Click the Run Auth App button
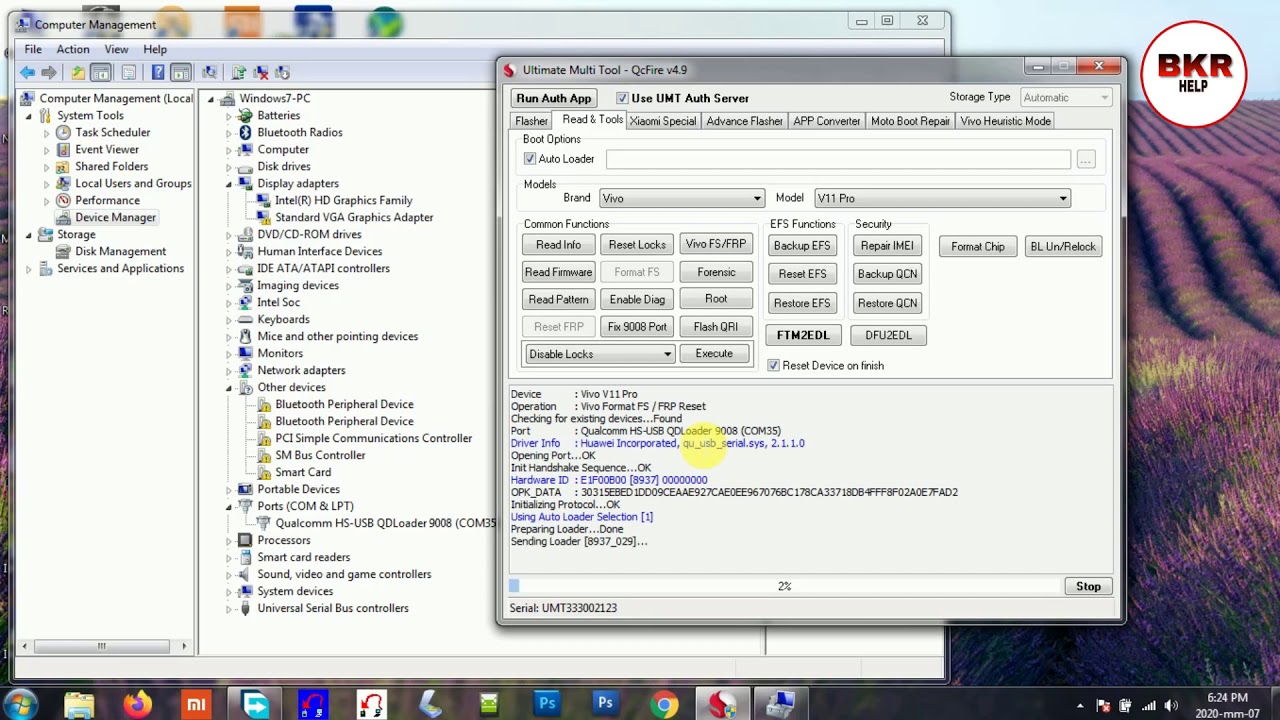 tap(554, 98)
